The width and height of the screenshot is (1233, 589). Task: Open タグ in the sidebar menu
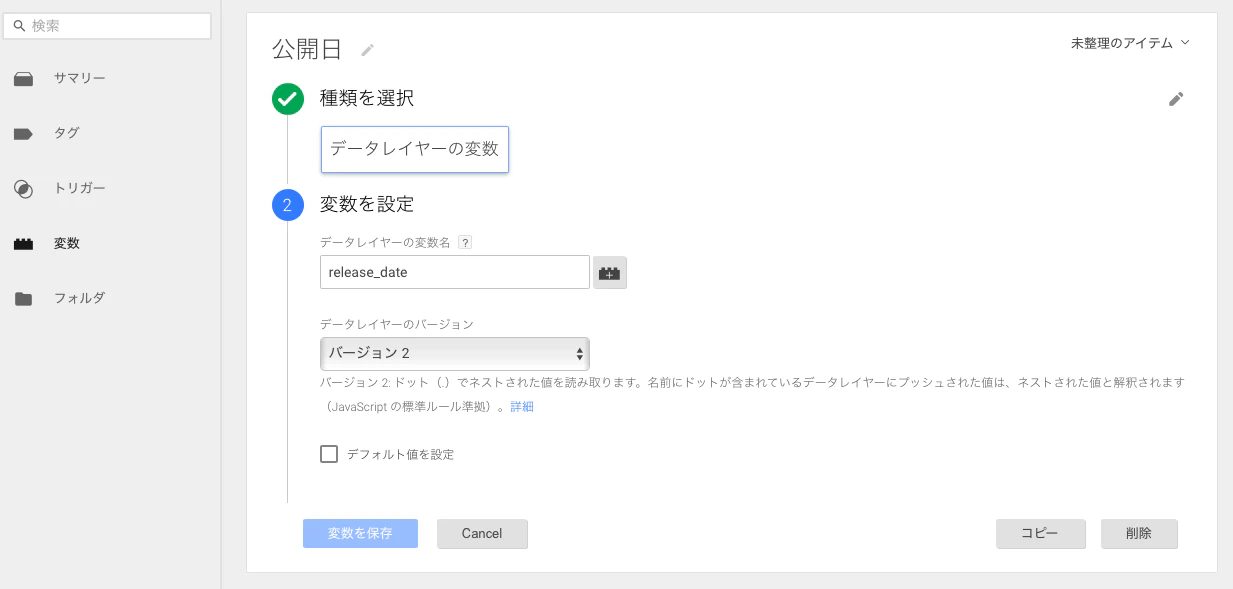click(x=67, y=133)
